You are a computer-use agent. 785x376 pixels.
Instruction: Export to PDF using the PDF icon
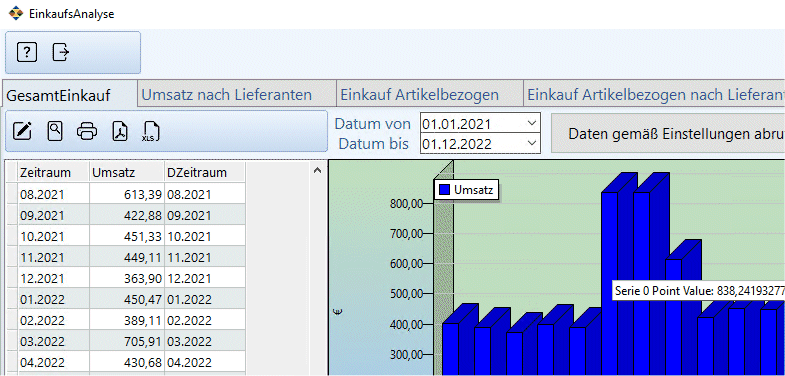120,132
